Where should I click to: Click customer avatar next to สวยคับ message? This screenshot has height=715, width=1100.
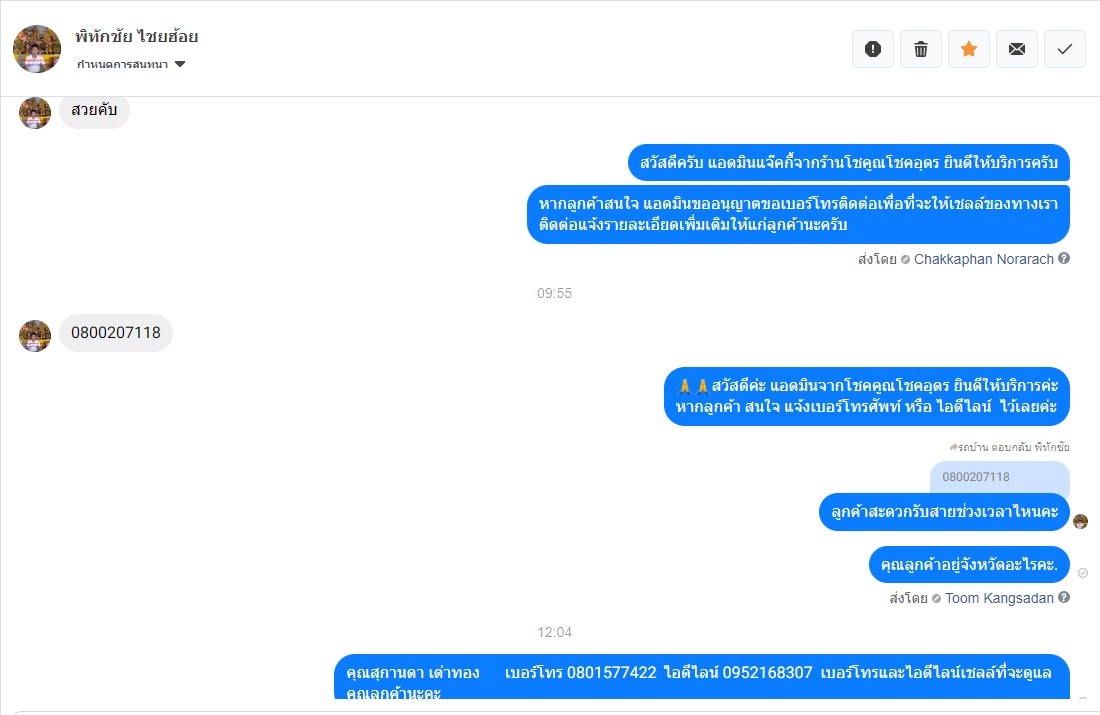coord(35,112)
